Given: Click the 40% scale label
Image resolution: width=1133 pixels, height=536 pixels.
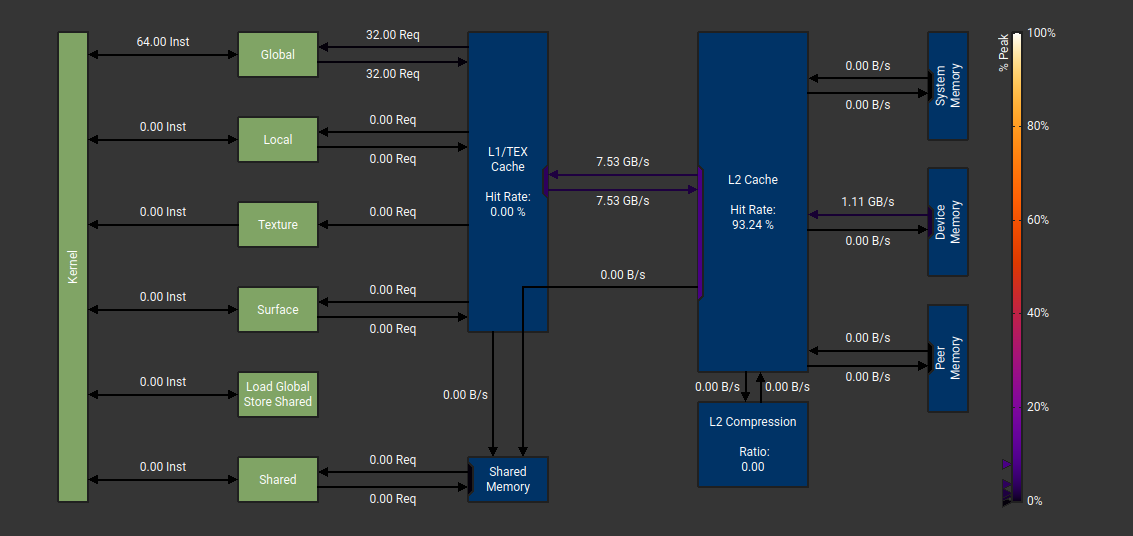Looking at the screenshot, I should [x=1038, y=314].
